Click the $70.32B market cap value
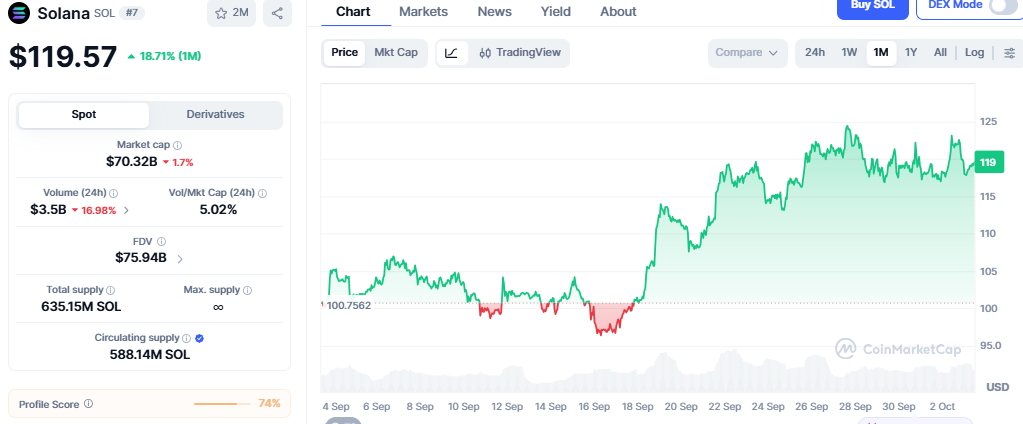This screenshot has height=424, width=1023. 132,162
